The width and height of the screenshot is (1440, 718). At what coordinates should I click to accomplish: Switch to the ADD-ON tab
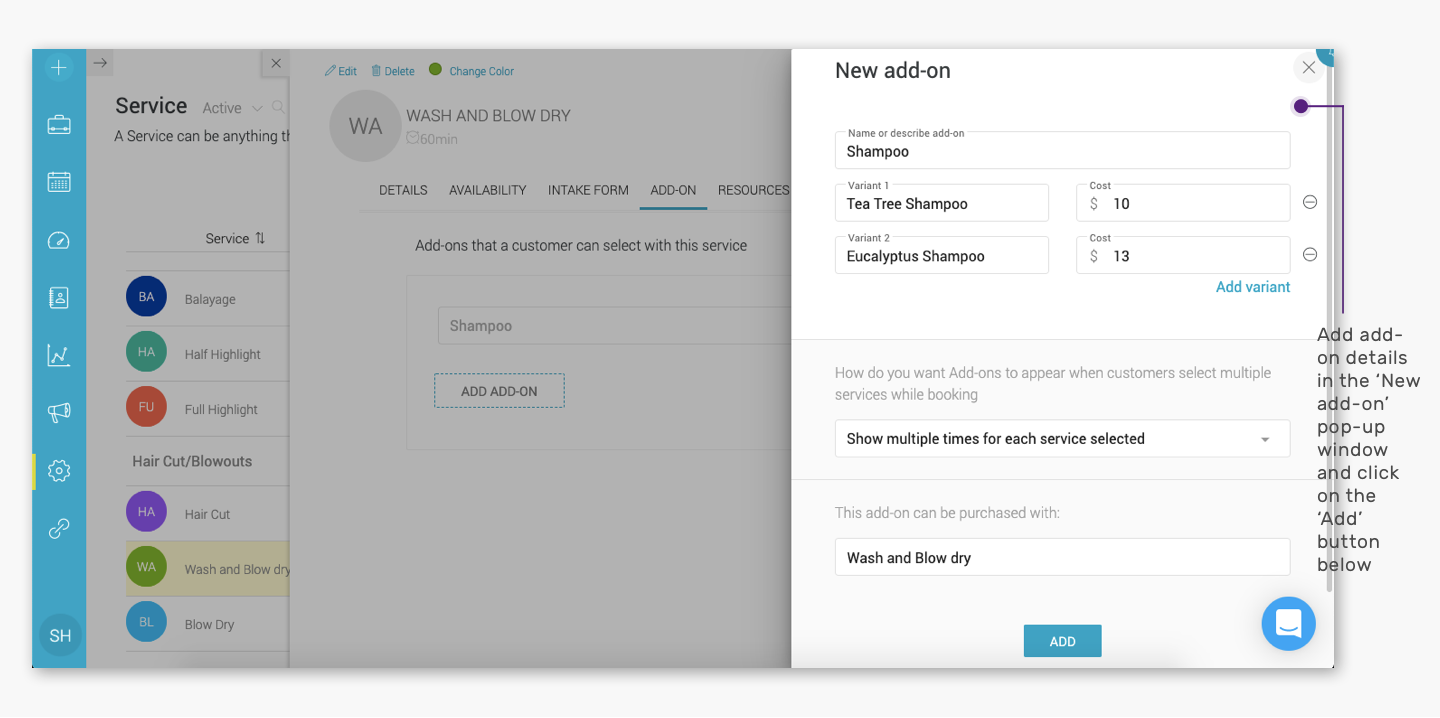click(x=673, y=190)
